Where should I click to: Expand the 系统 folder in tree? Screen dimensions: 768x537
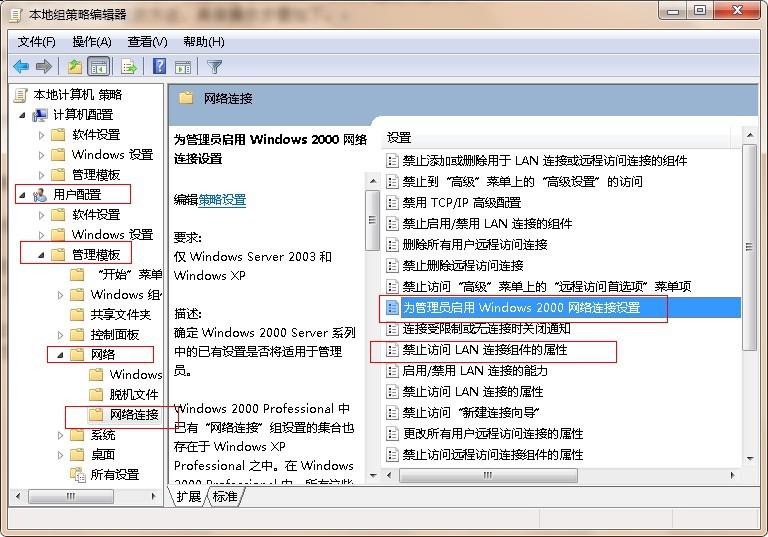[61, 435]
